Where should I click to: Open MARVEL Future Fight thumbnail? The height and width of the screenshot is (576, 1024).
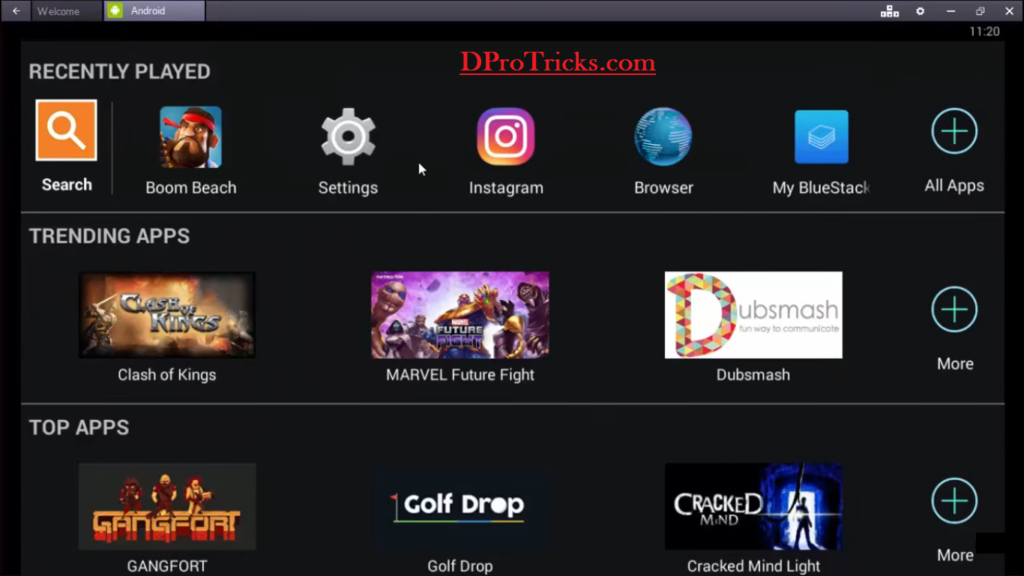[x=460, y=315]
